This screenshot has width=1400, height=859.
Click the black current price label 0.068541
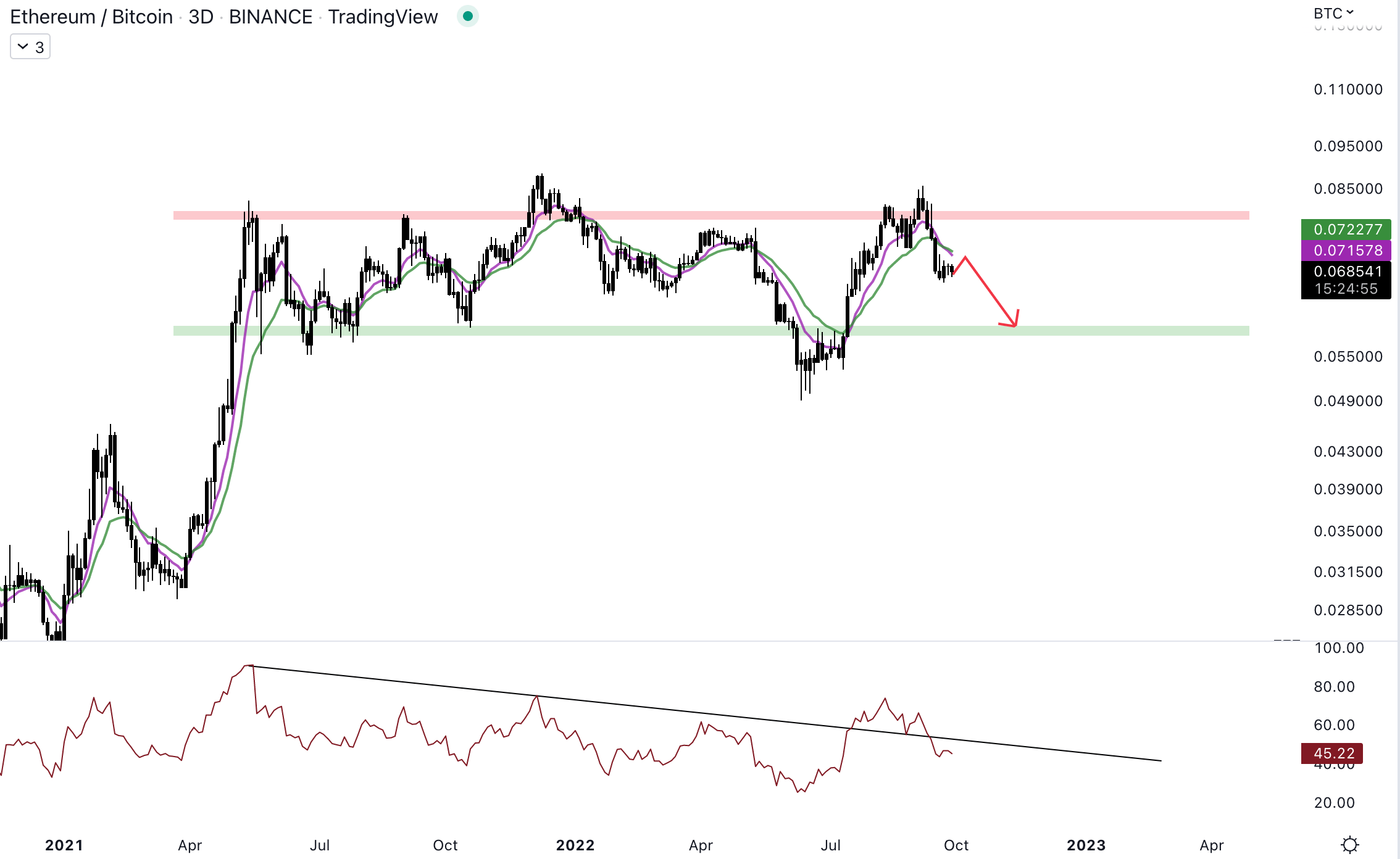1346,272
